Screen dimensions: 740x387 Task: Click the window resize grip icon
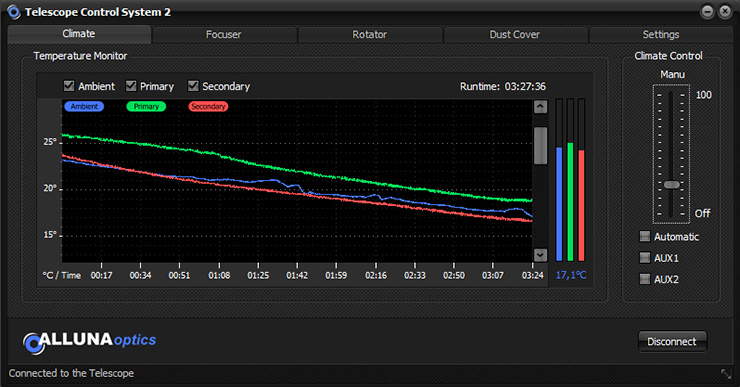(x=726, y=374)
